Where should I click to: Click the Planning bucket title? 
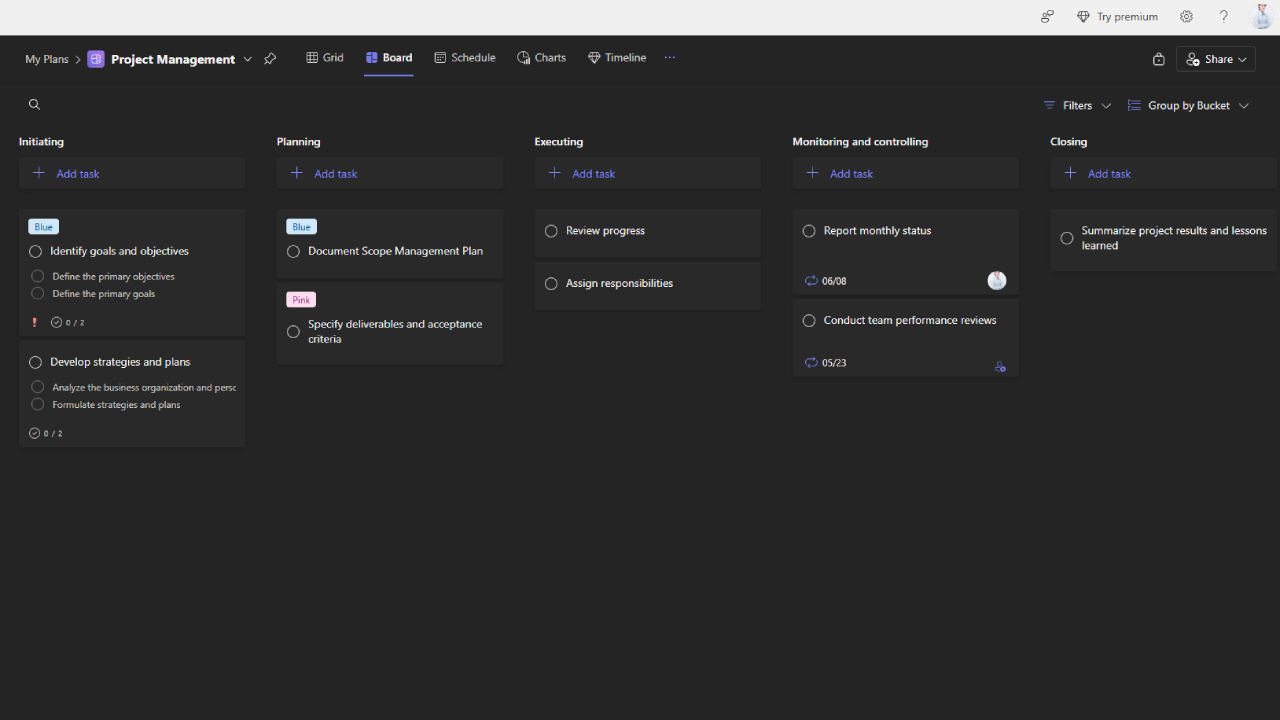[299, 141]
